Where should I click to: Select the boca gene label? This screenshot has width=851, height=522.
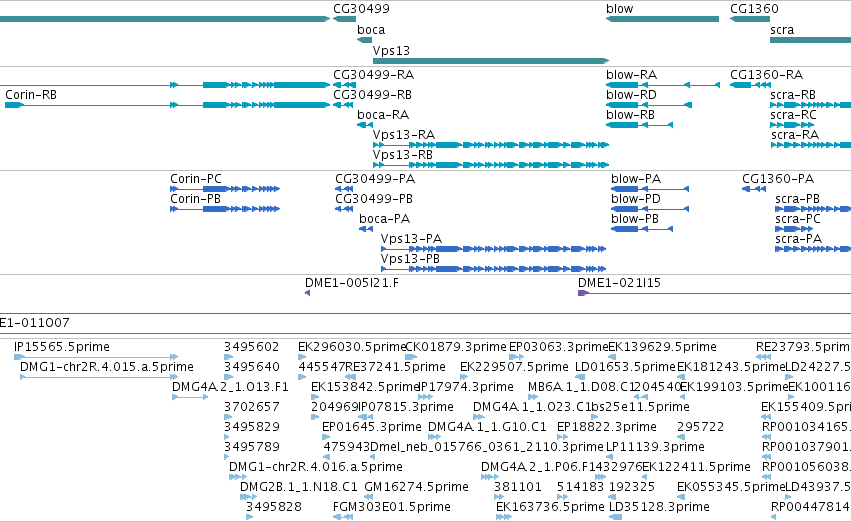(371, 30)
